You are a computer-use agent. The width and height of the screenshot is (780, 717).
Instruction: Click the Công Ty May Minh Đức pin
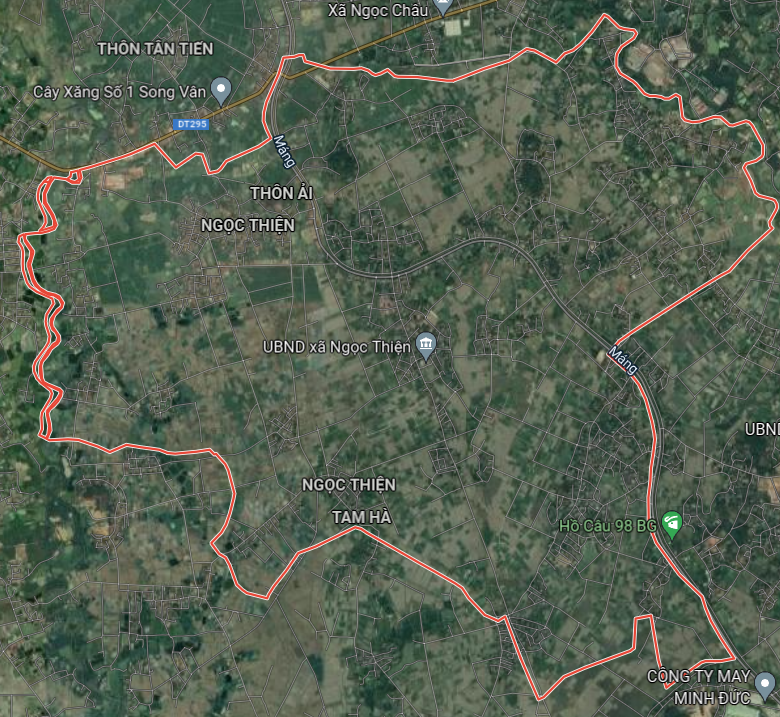(765, 685)
